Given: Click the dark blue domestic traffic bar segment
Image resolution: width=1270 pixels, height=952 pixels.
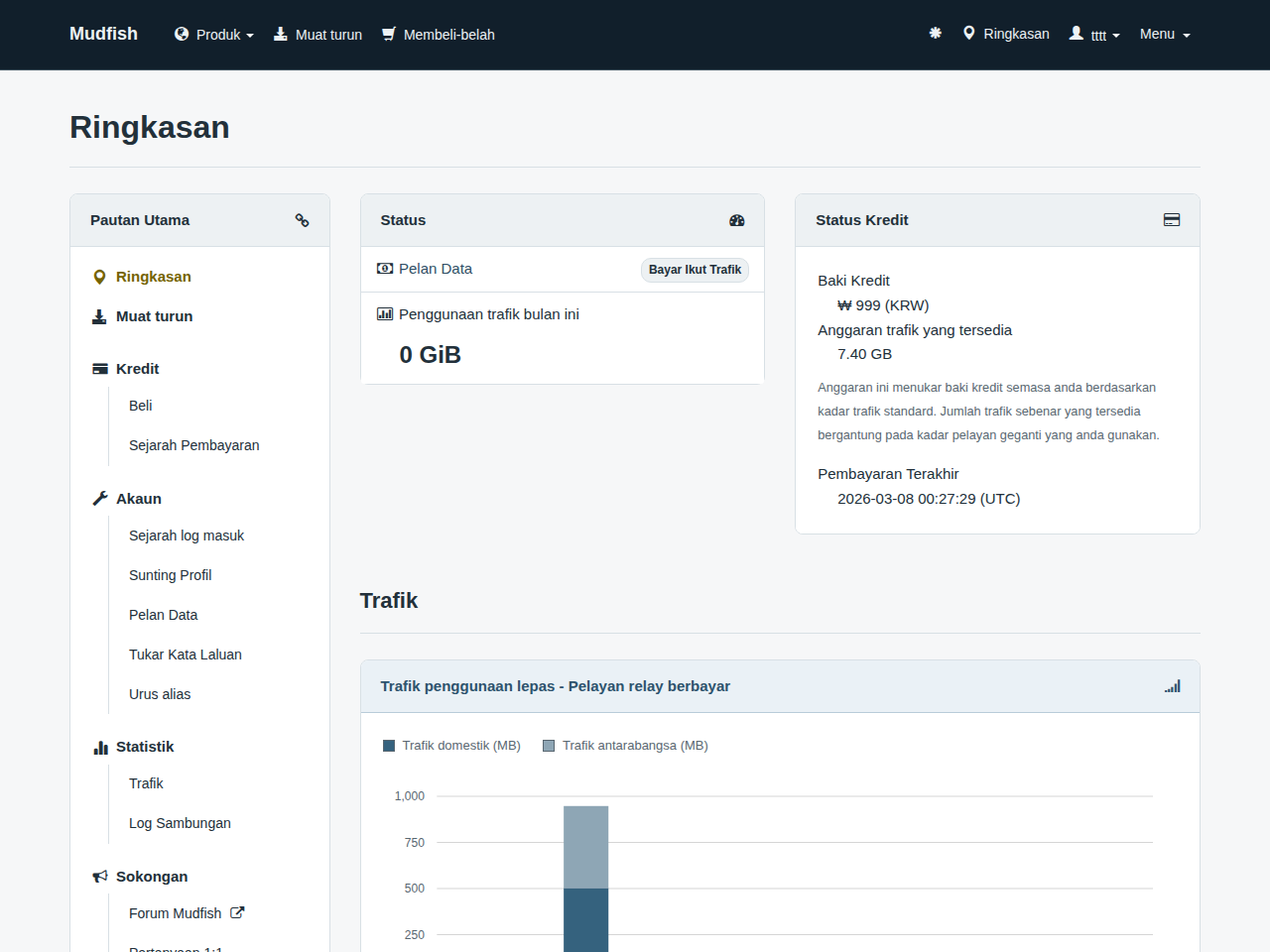Looking at the screenshot, I should (x=586, y=920).
